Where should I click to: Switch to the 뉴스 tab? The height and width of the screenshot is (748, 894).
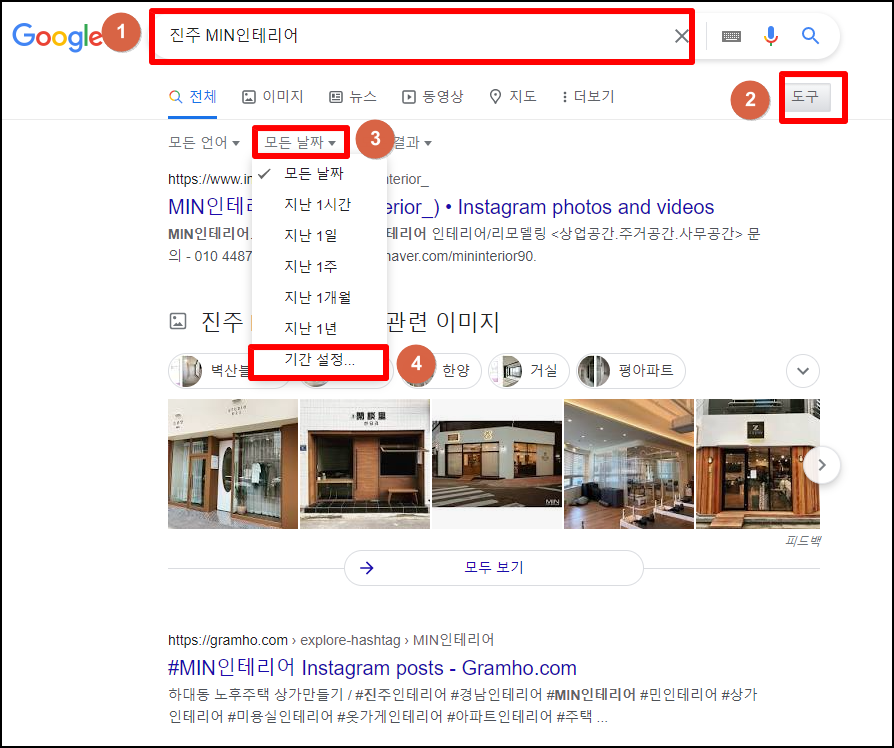(x=353, y=97)
